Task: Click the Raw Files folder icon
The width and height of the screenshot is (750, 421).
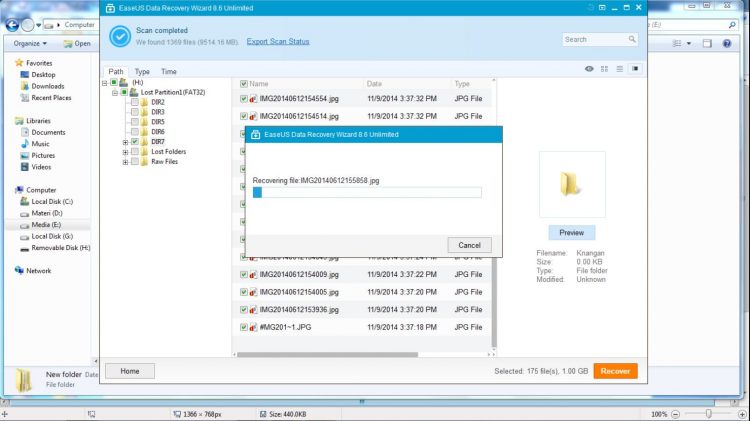Action: [x=144, y=162]
